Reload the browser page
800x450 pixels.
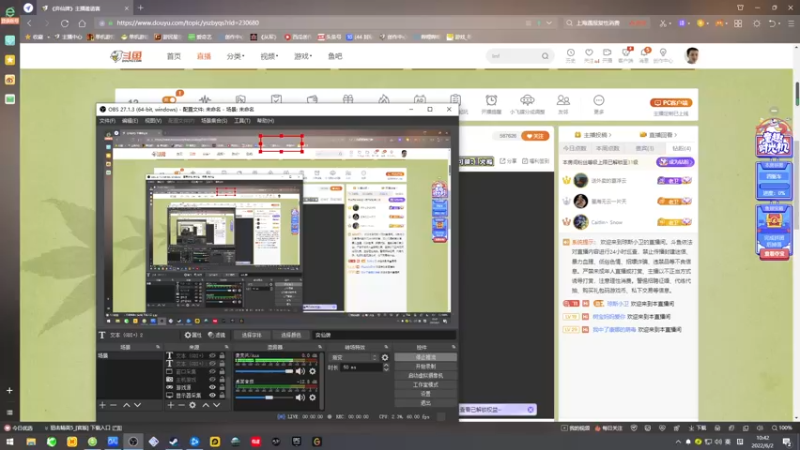[x=64, y=23]
